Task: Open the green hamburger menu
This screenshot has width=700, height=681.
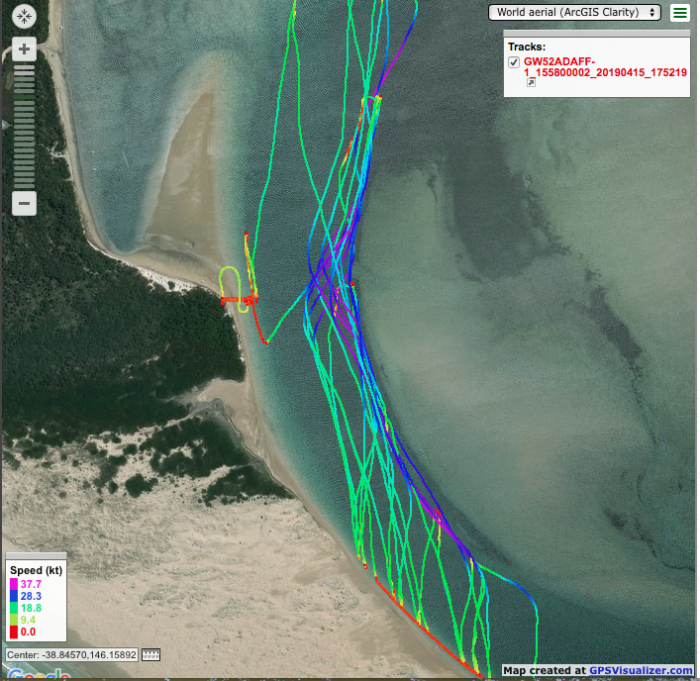Action: pos(679,12)
